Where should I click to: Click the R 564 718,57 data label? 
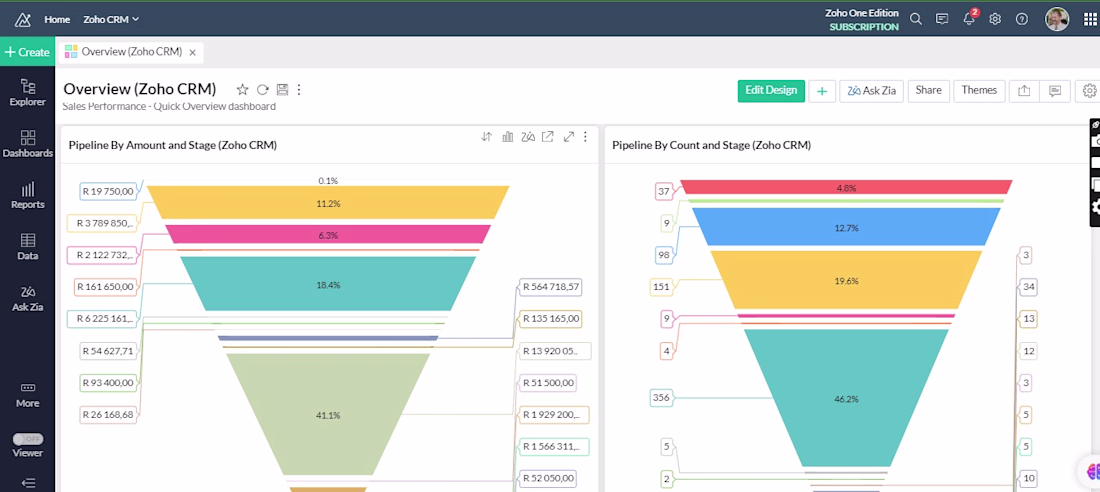click(550, 286)
